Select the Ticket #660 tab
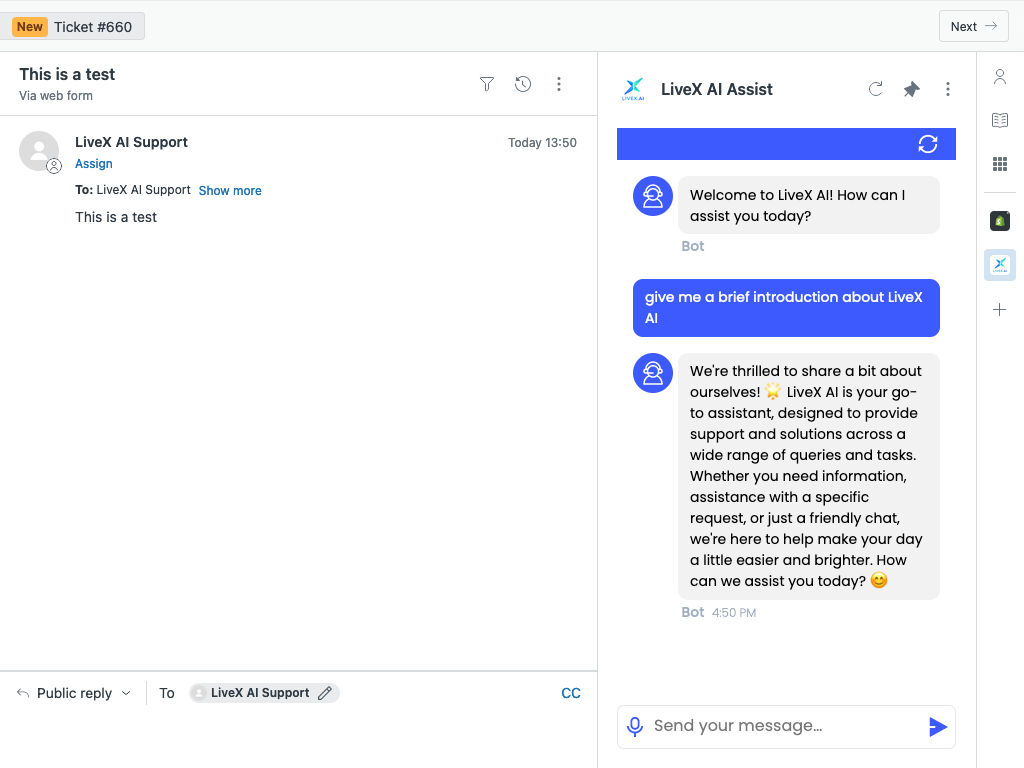 pos(79,27)
